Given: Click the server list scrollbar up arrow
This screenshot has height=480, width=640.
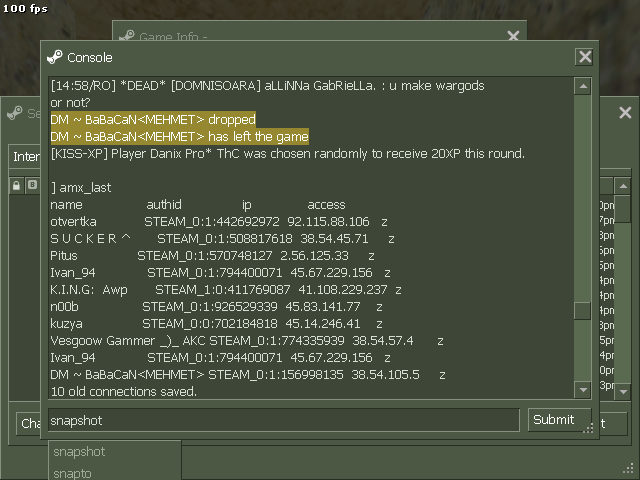Looking at the screenshot, I should [623, 186].
